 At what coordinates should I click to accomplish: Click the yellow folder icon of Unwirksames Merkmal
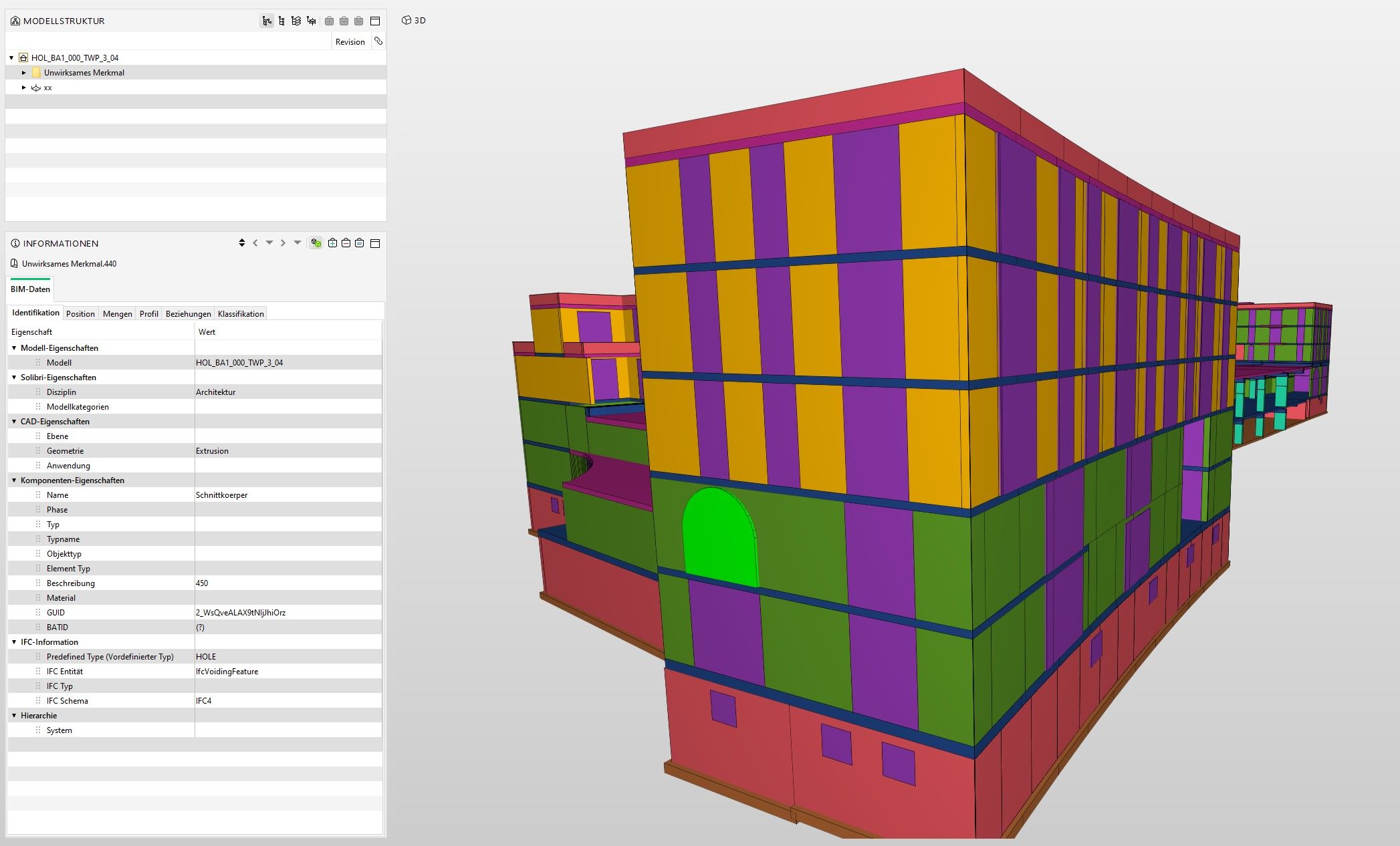pyautogui.click(x=36, y=72)
